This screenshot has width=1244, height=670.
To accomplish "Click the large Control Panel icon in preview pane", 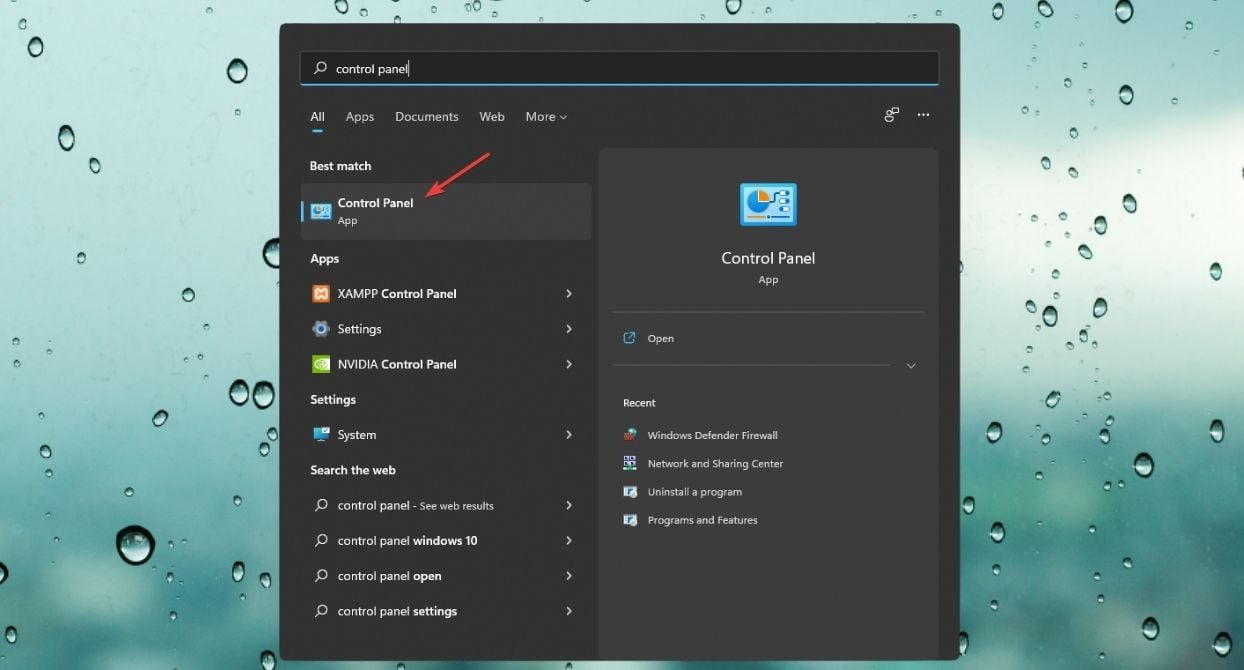I will click(768, 205).
